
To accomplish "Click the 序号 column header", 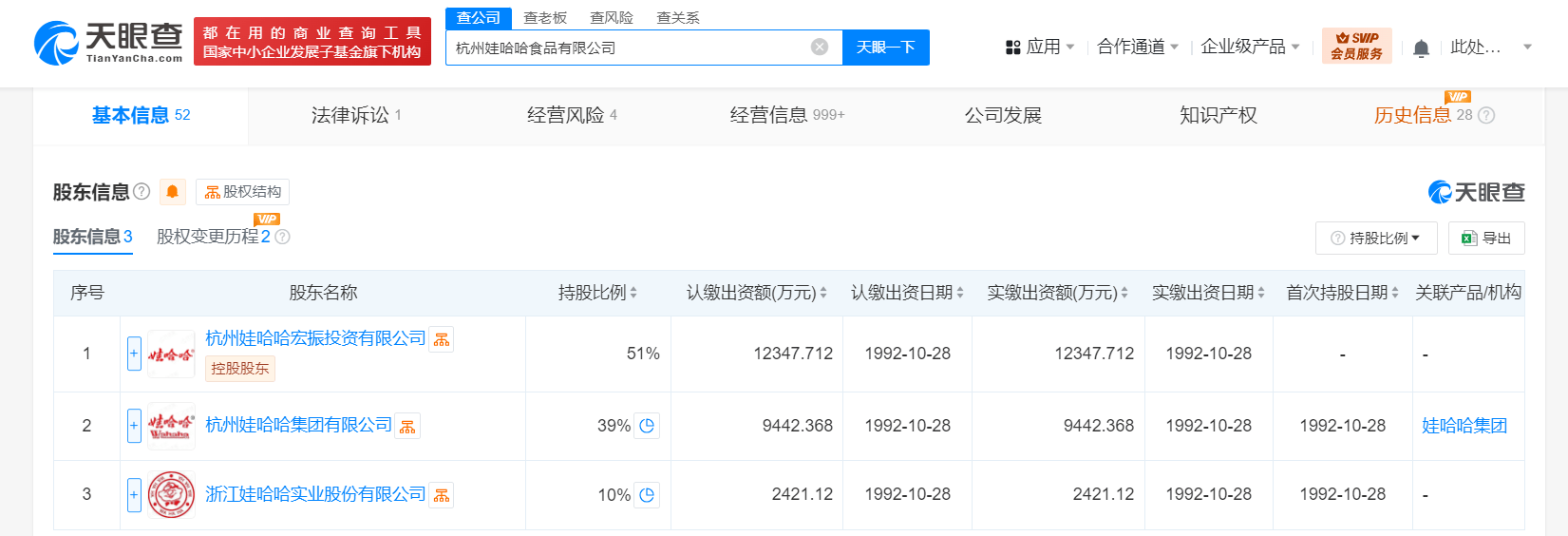I will [x=87, y=293].
